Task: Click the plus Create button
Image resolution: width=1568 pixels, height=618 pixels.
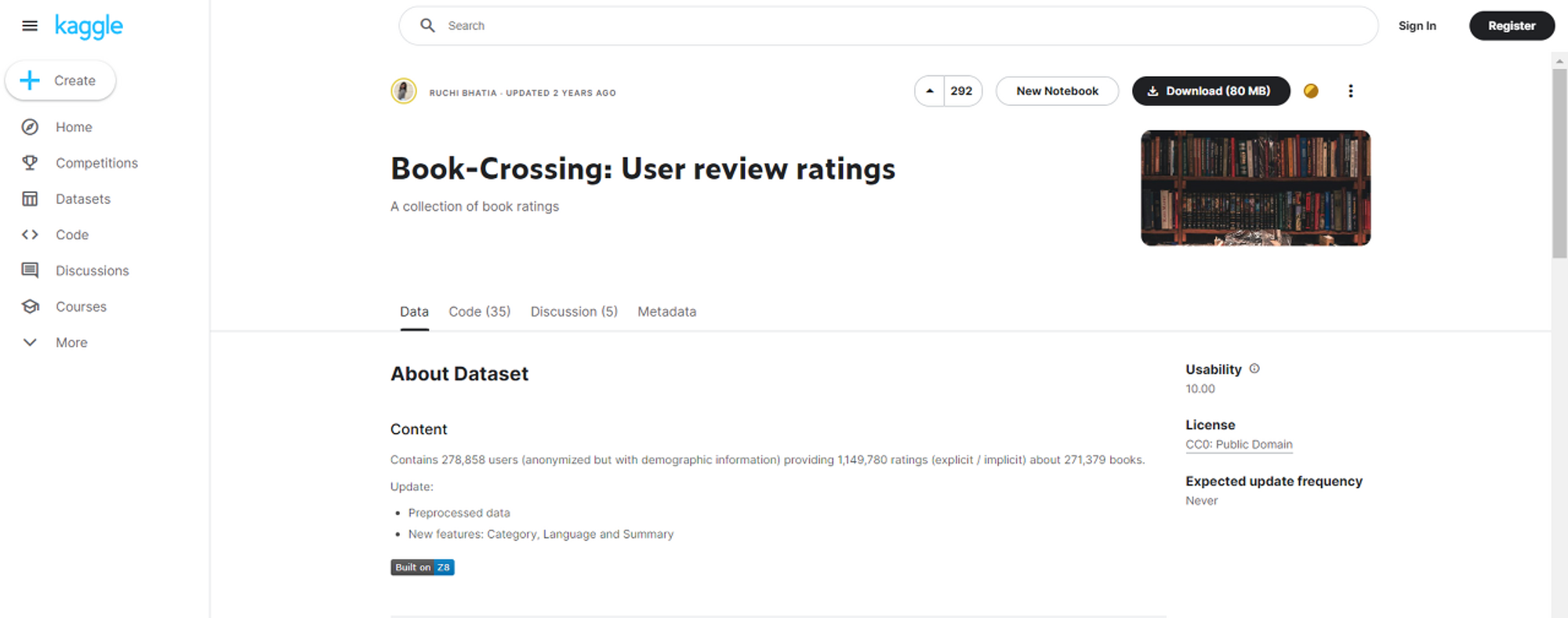Action: (x=60, y=81)
